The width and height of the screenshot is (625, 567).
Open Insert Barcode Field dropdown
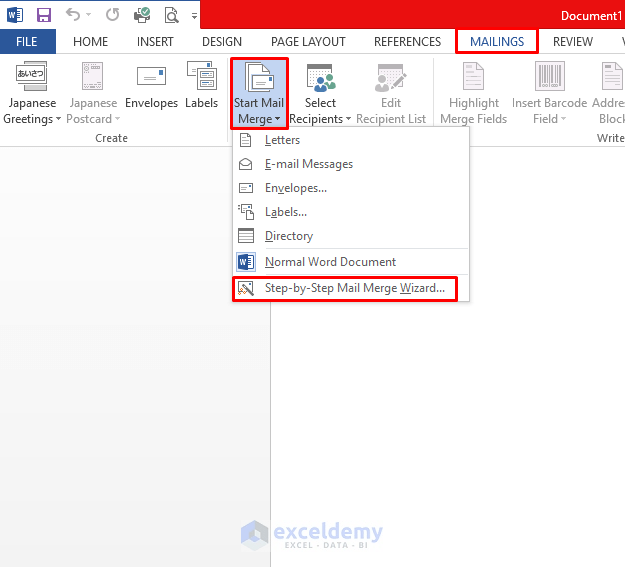point(549,93)
